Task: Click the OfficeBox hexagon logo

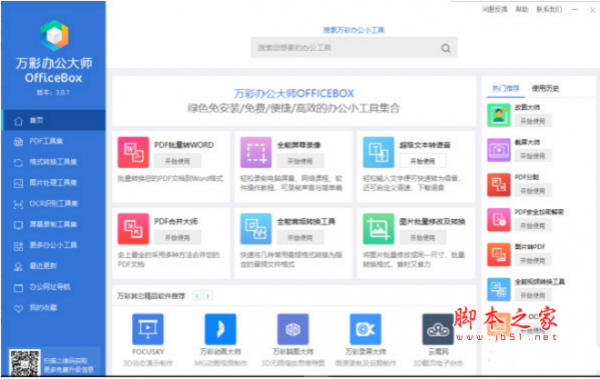Action: (x=54, y=35)
